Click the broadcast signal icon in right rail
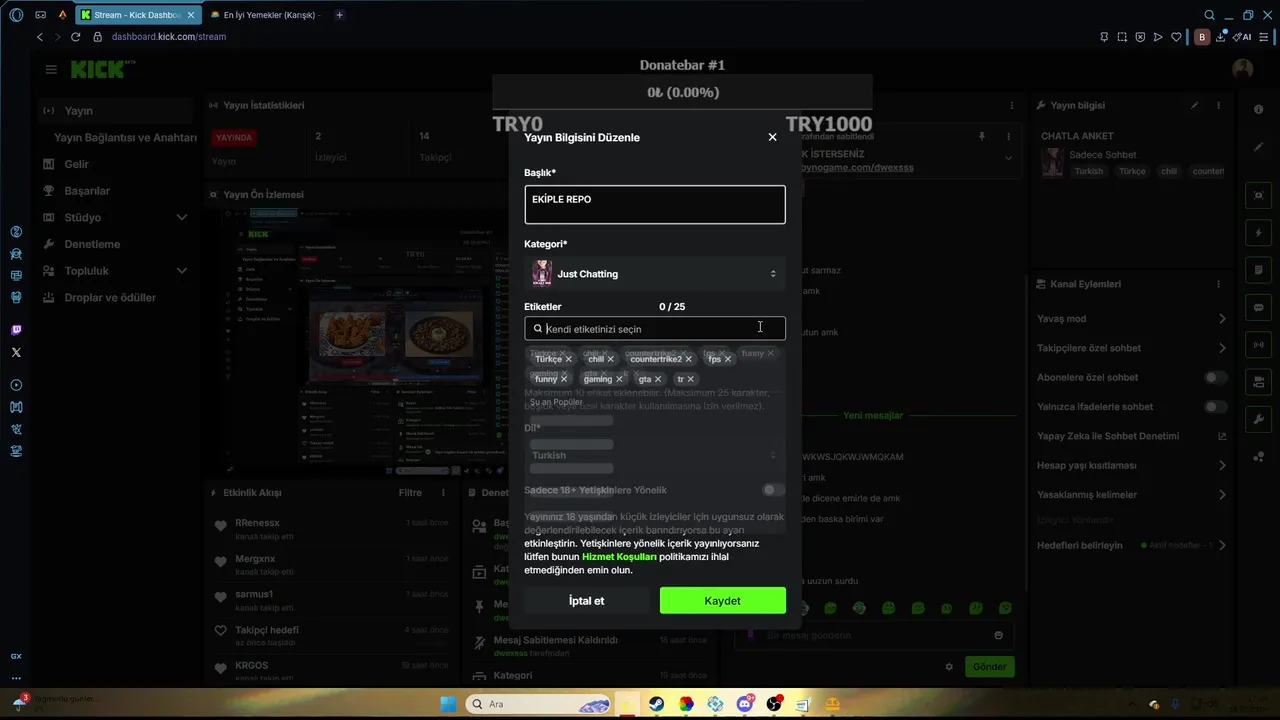The image size is (1280, 720). (x=1258, y=345)
